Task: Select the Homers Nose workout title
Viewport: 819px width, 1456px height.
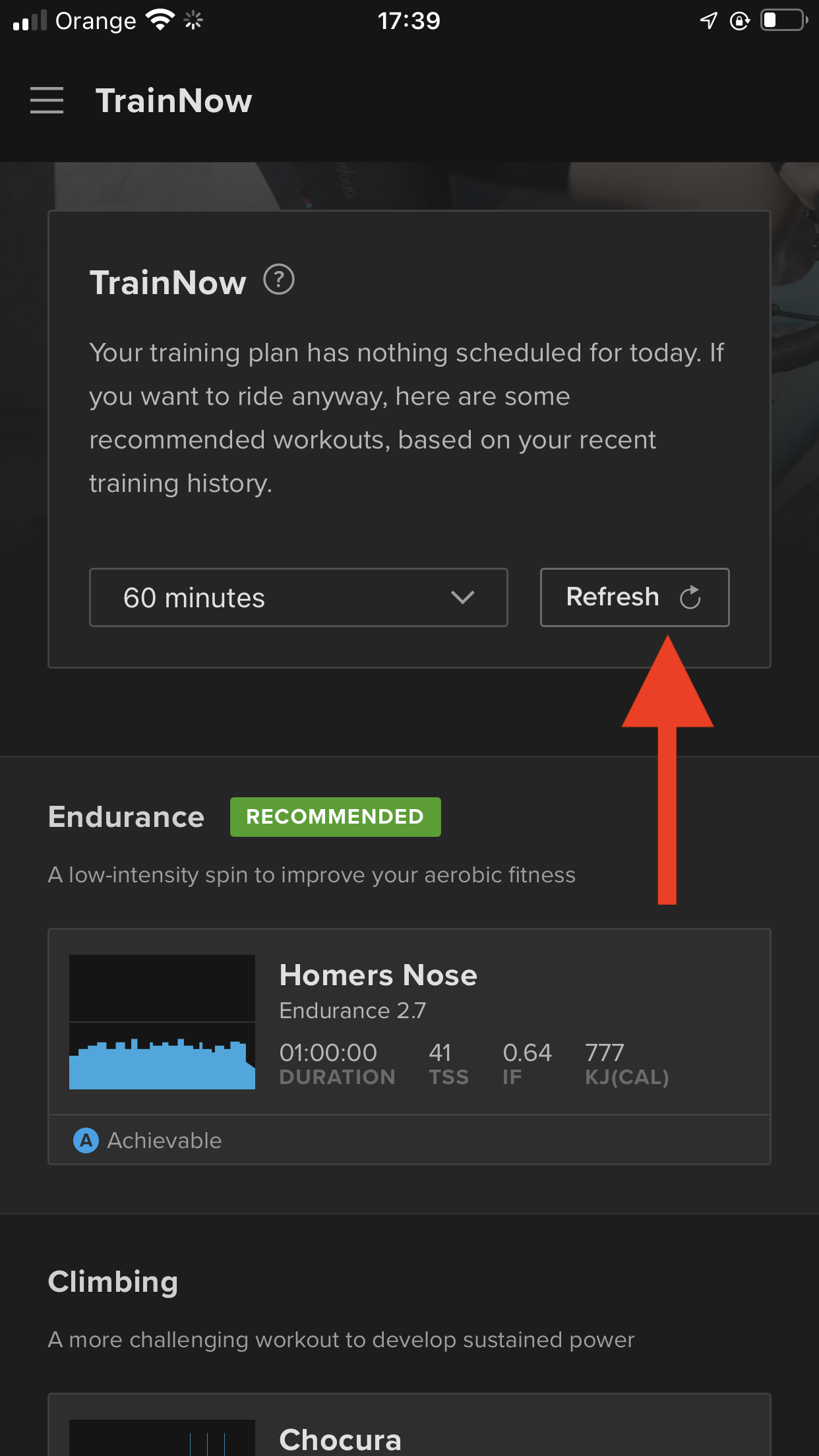Action: (378, 975)
